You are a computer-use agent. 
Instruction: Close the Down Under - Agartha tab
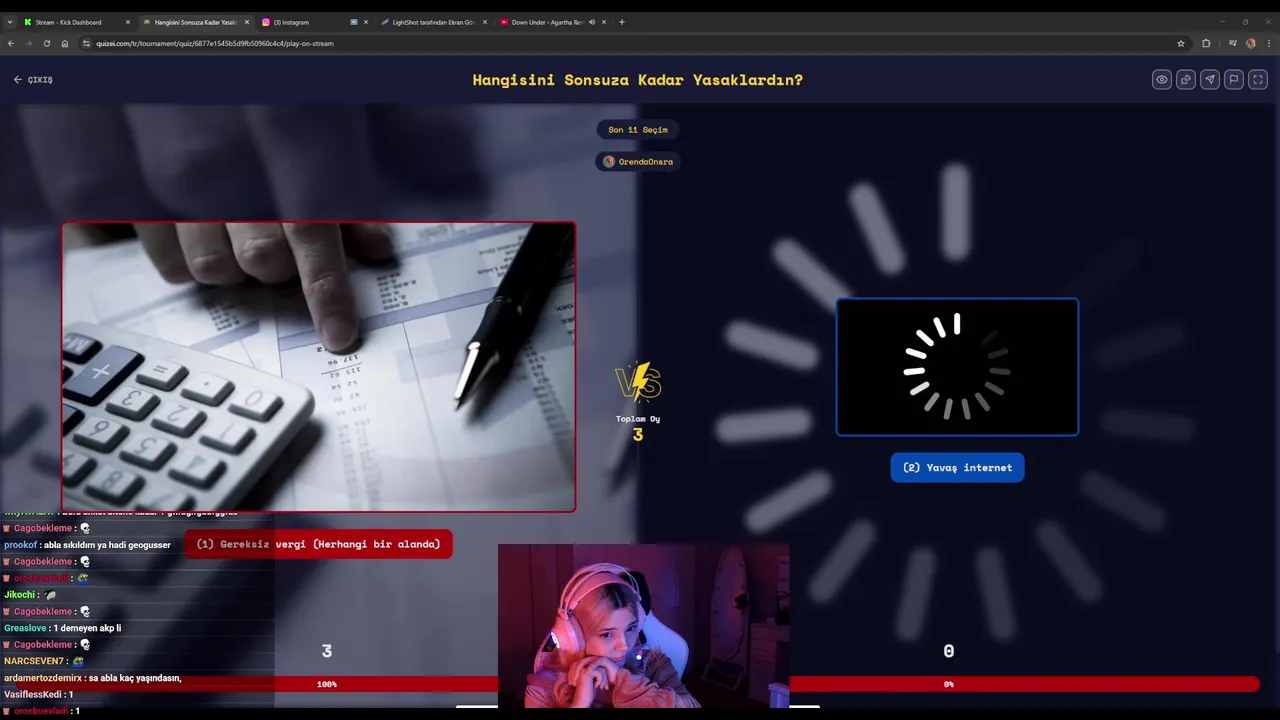pos(603,22)
